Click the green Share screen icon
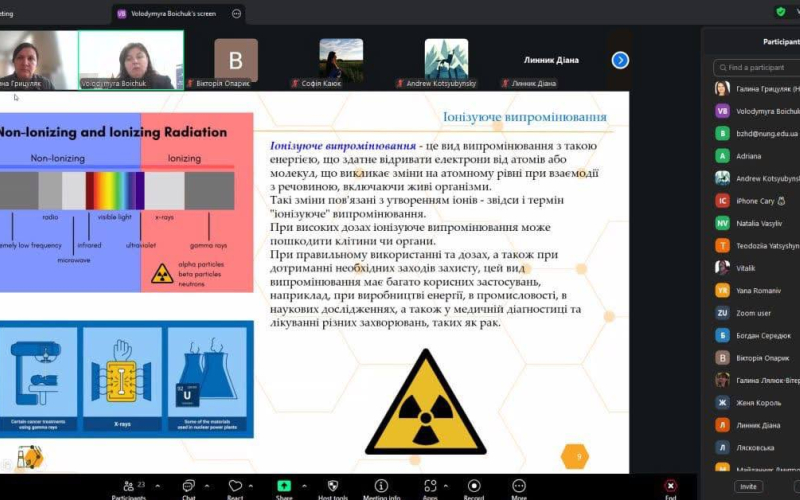This screenshot has width=800, height=500. click(x=284, y=485)
